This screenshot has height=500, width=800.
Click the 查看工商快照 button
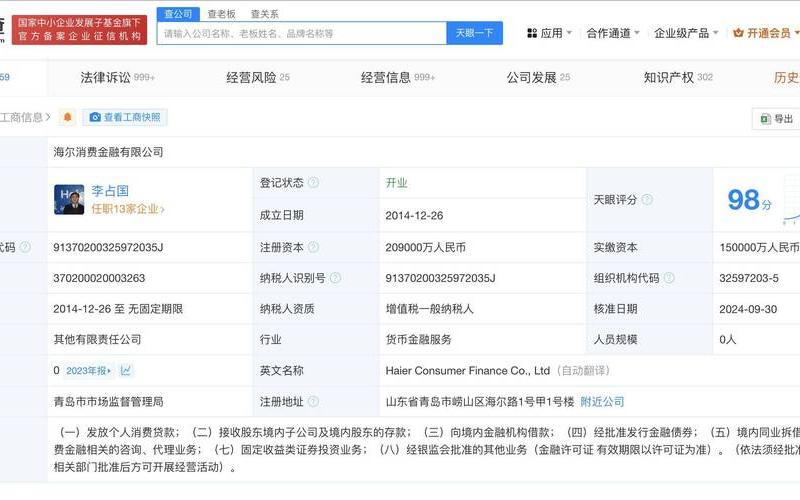pyautogui.click(x=125, y=117)
